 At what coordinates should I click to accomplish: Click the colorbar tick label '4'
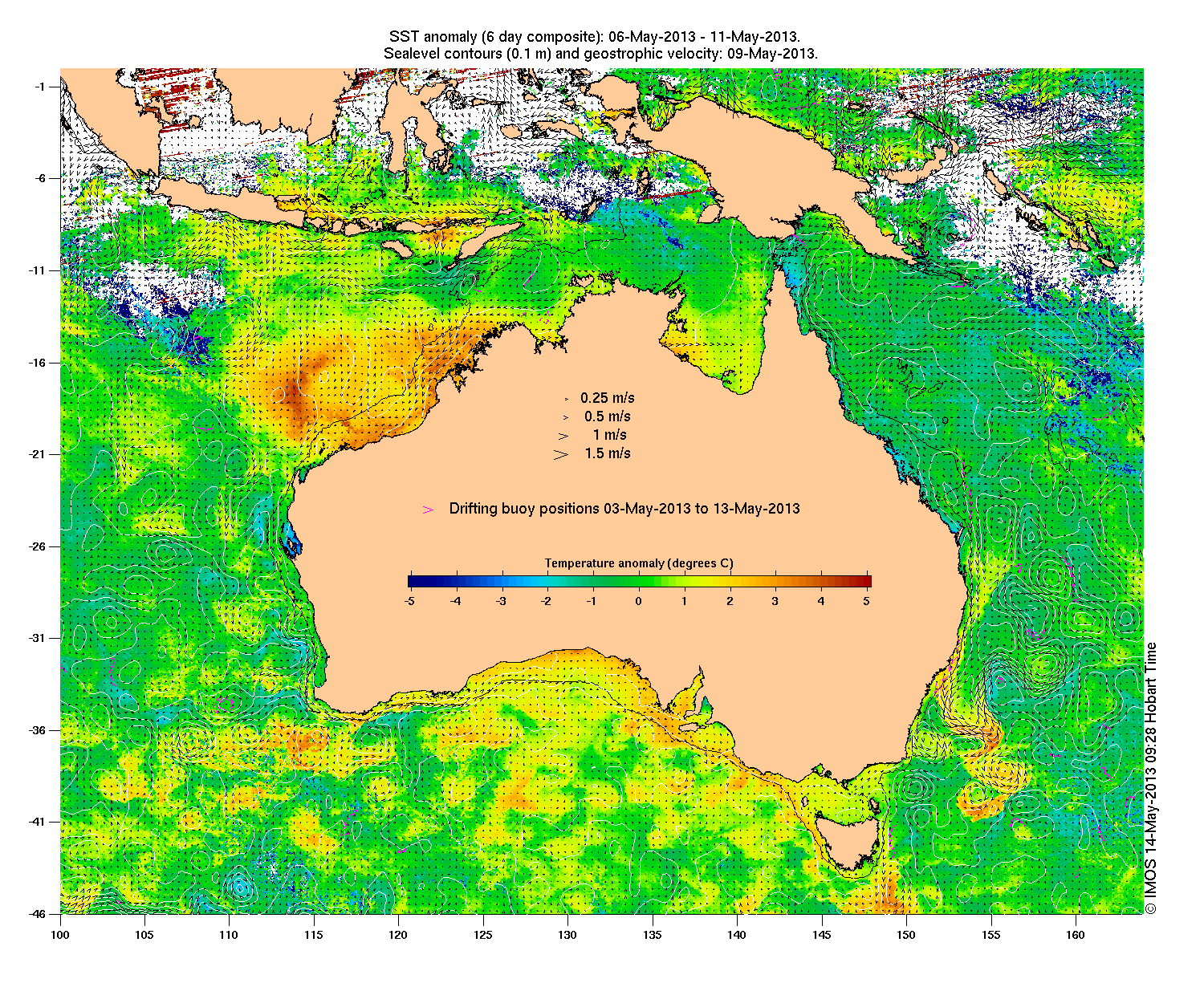821,600
